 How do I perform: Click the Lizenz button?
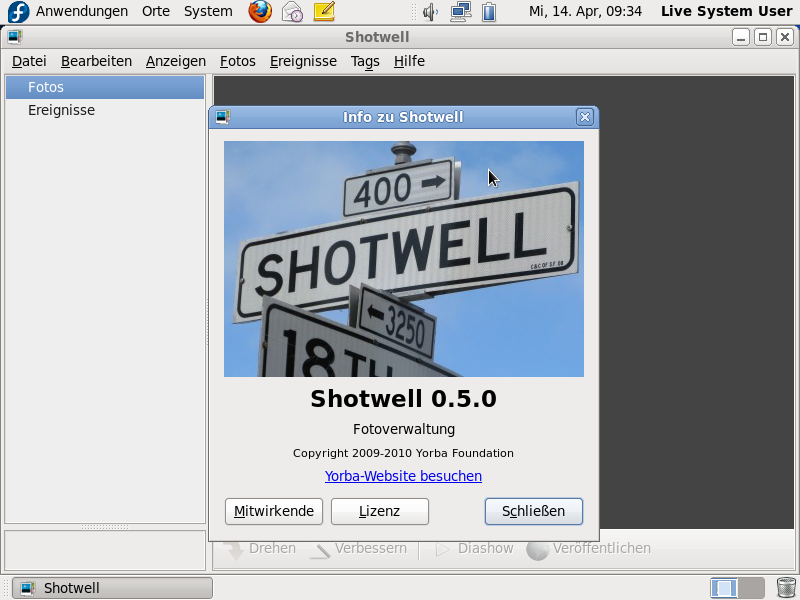click(380, 511)
